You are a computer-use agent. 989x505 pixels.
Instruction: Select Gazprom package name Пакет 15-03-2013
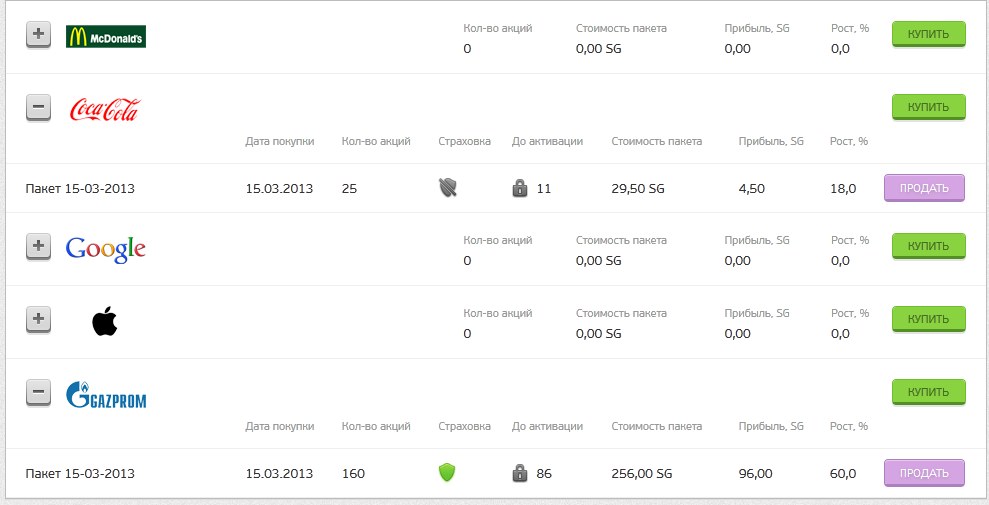pos(80,473)
